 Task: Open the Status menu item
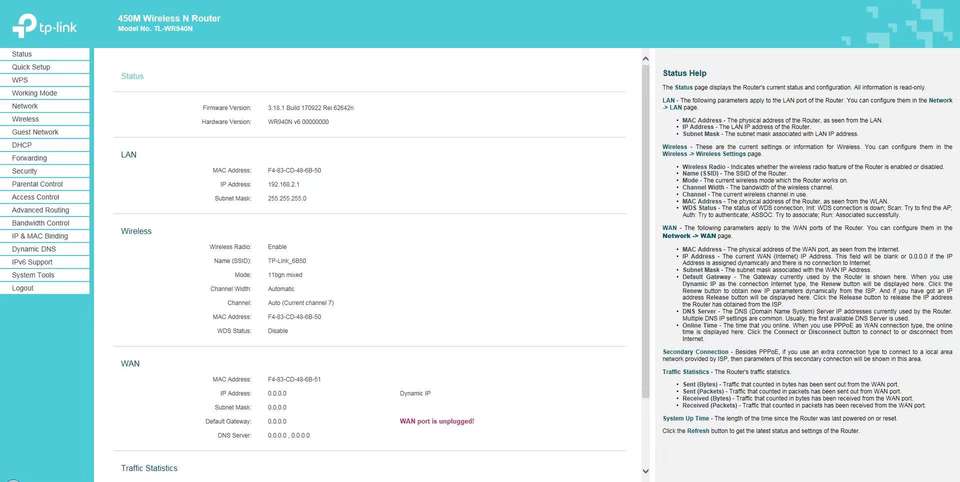[45, 55]
